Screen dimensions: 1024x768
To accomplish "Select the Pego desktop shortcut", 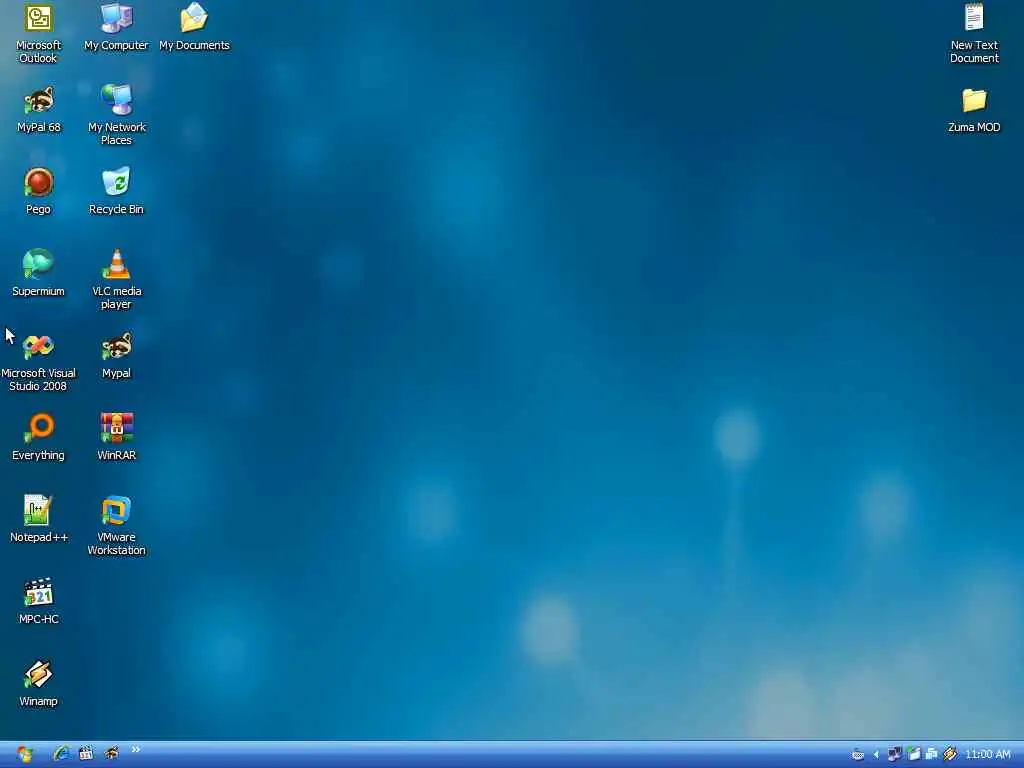I will coord(39,191).
